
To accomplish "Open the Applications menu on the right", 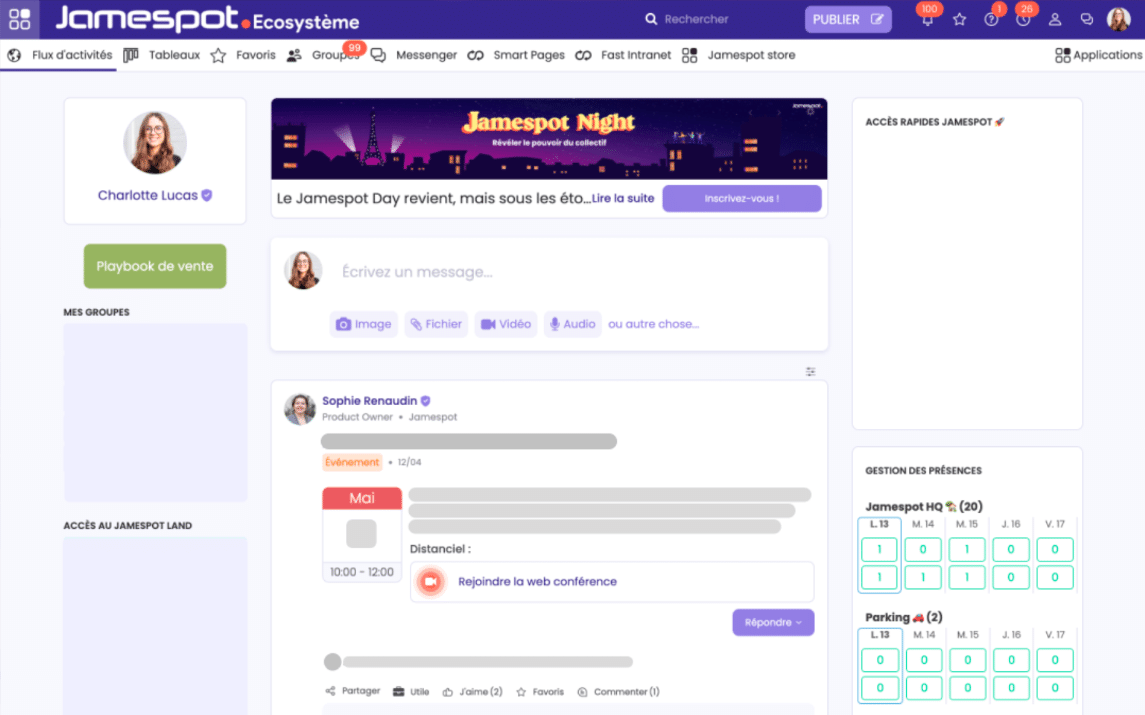I will (1098, 56).
